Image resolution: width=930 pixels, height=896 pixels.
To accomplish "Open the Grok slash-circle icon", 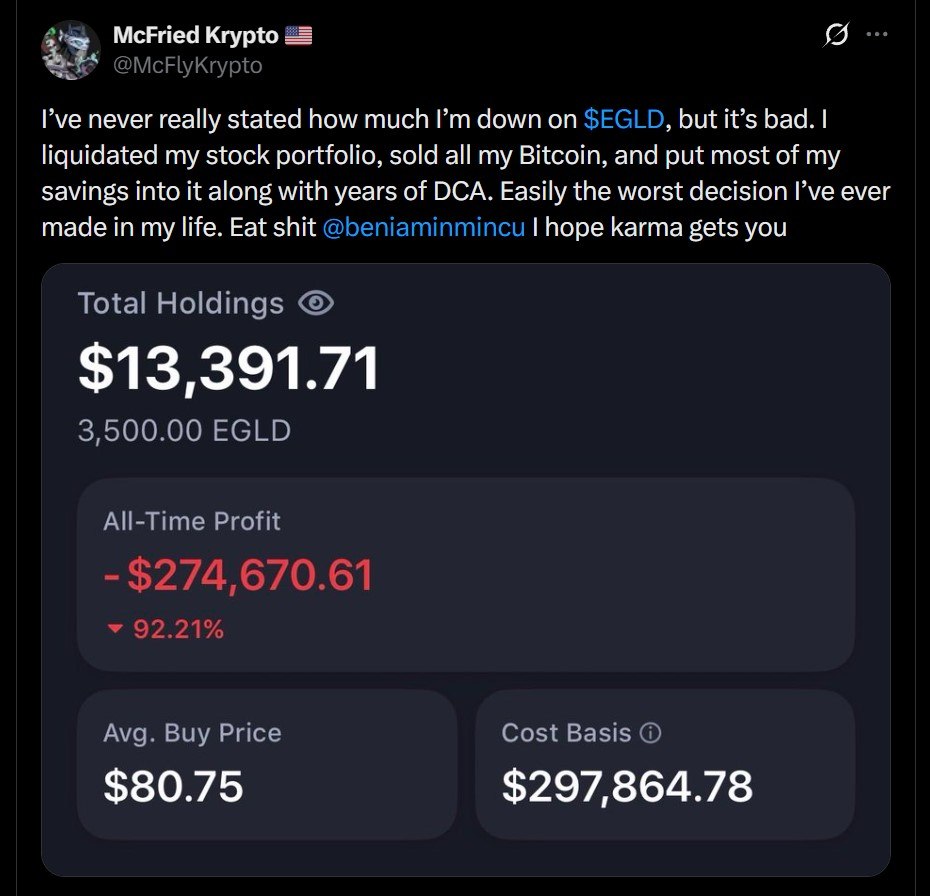I will point(836,35).
